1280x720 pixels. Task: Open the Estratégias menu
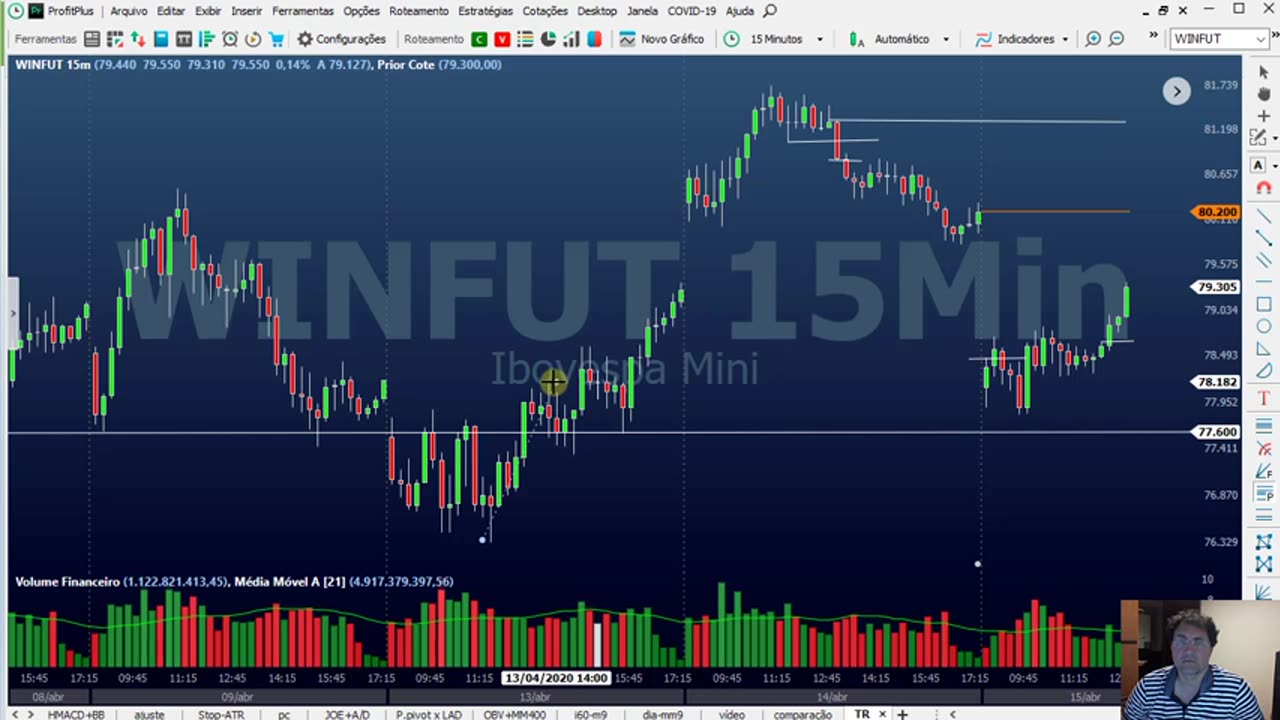(x=485, y=11)
